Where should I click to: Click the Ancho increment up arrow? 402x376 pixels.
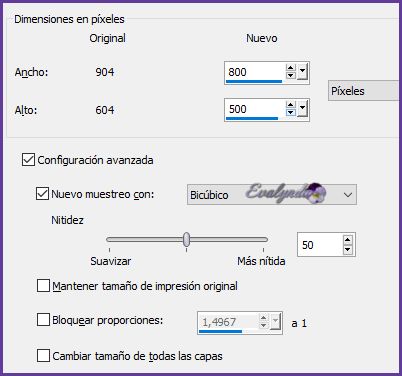click(x=291, y=68)
